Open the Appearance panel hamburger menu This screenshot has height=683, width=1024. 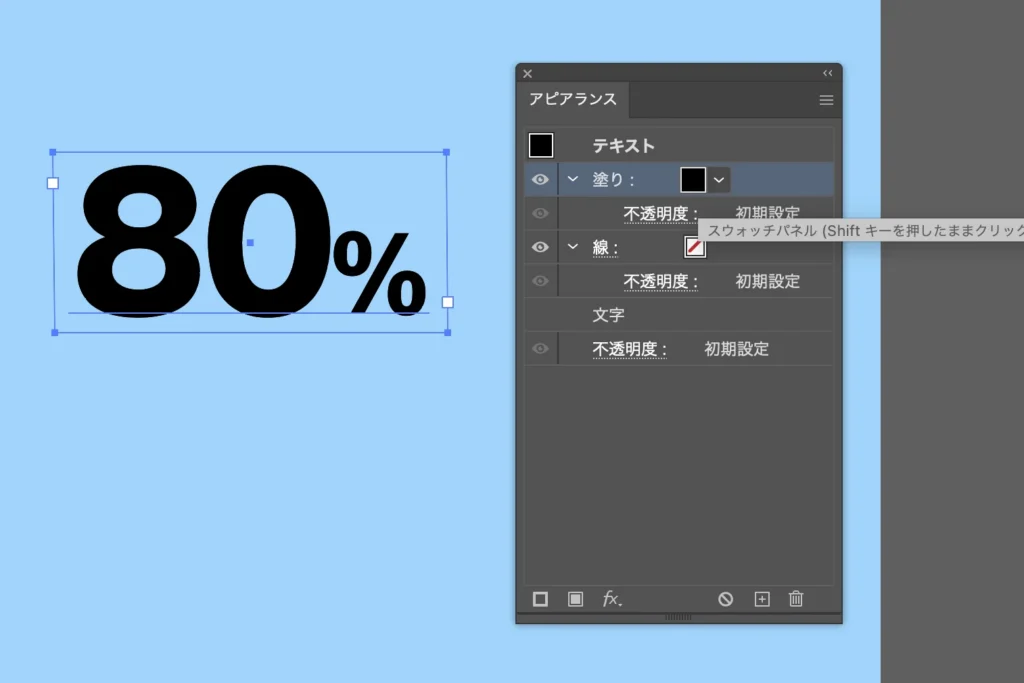click(x=826, y=100)
